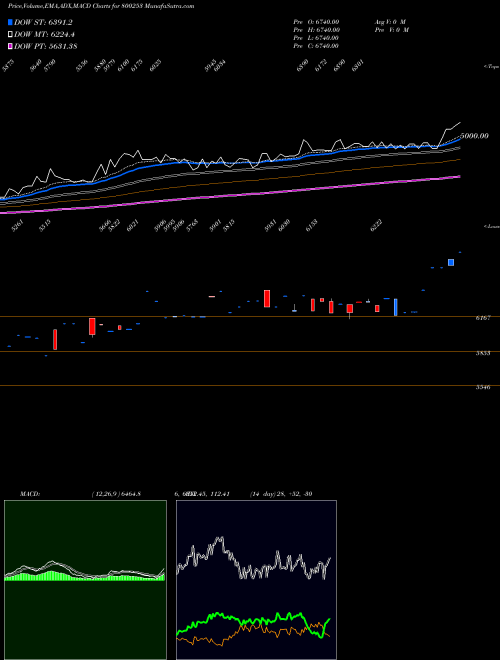Click the 5346 horizontal level label

tap(483, 387)
